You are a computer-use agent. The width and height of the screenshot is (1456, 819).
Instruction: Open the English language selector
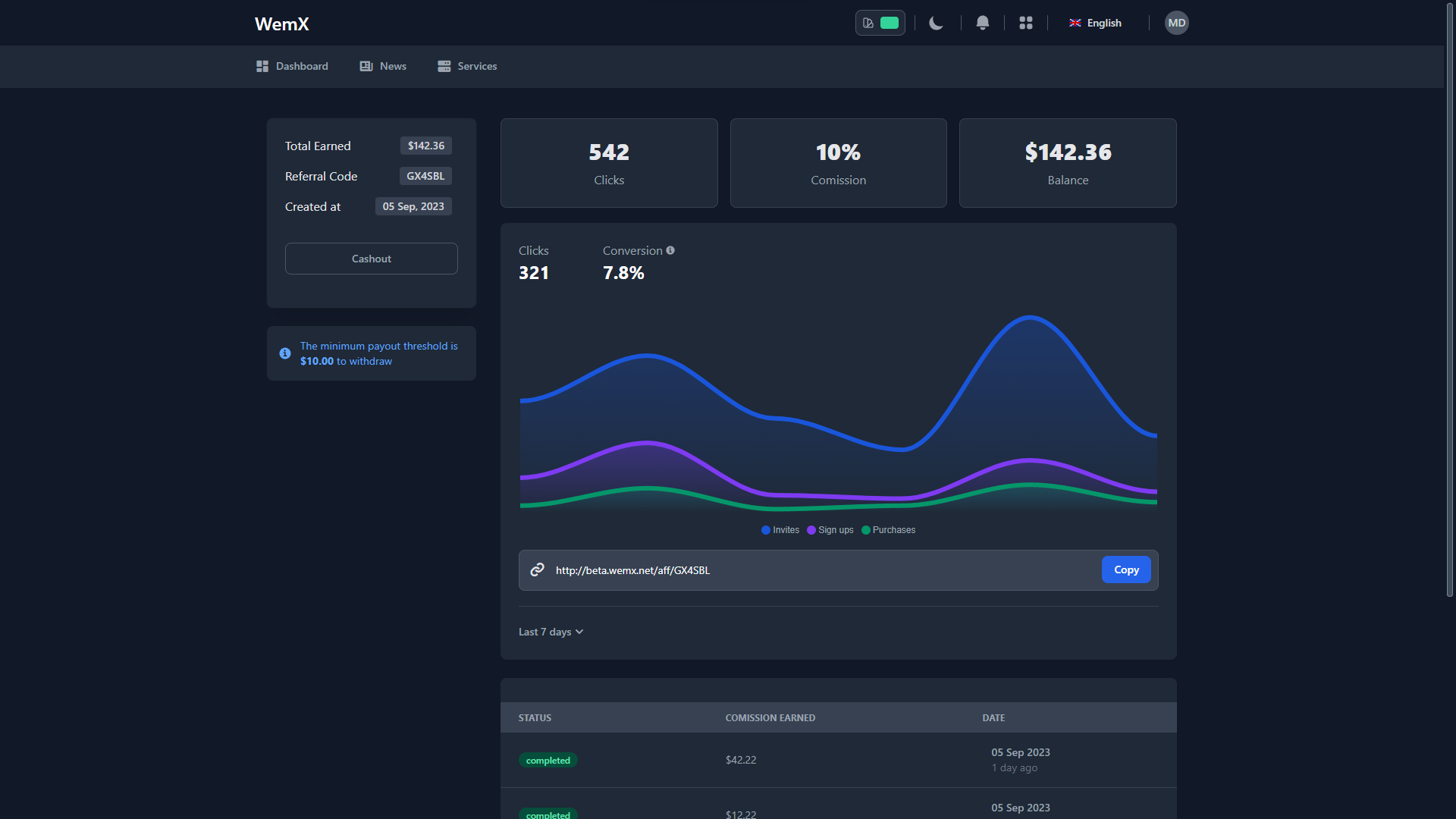coord(1095,23)
